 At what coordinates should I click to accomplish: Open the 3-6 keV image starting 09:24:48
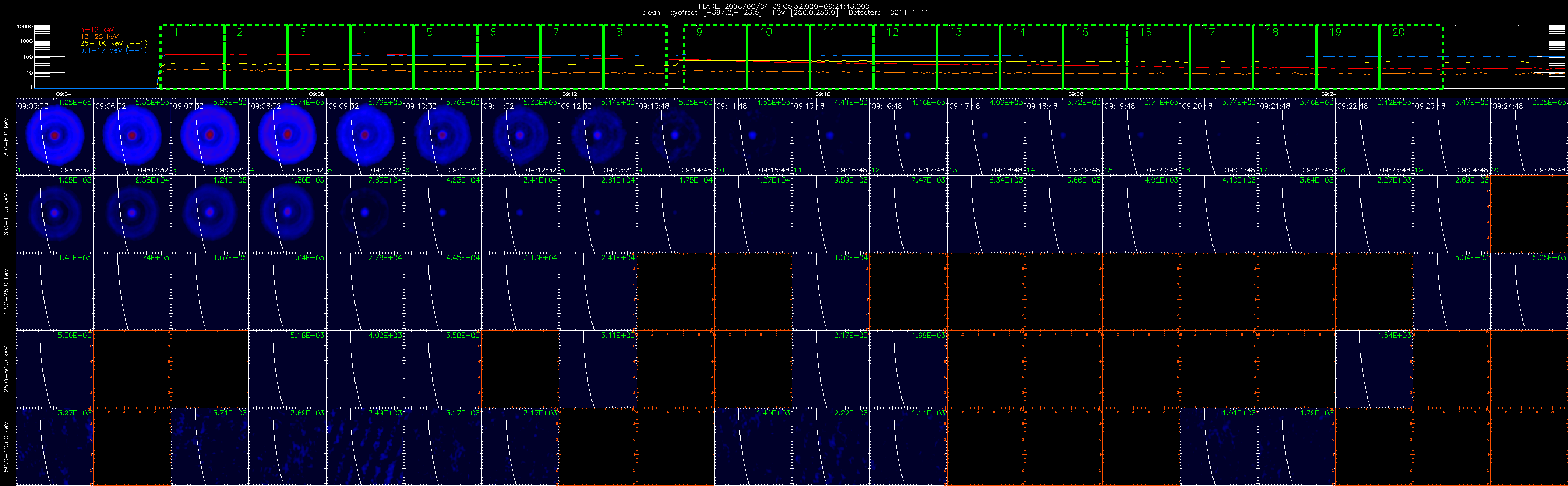(x=1529, y=136)
